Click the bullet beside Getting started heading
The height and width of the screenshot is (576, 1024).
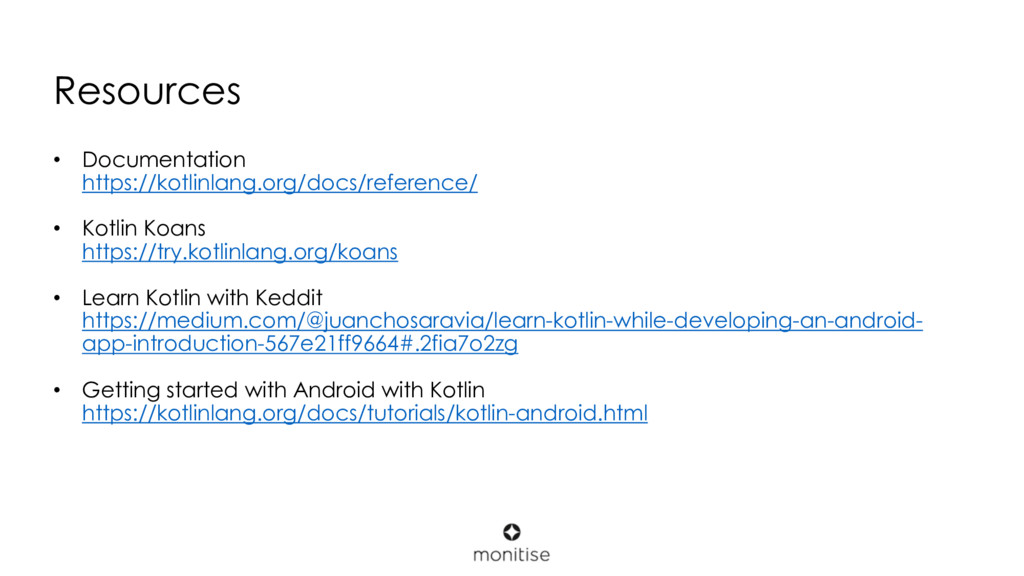[57, 390]
